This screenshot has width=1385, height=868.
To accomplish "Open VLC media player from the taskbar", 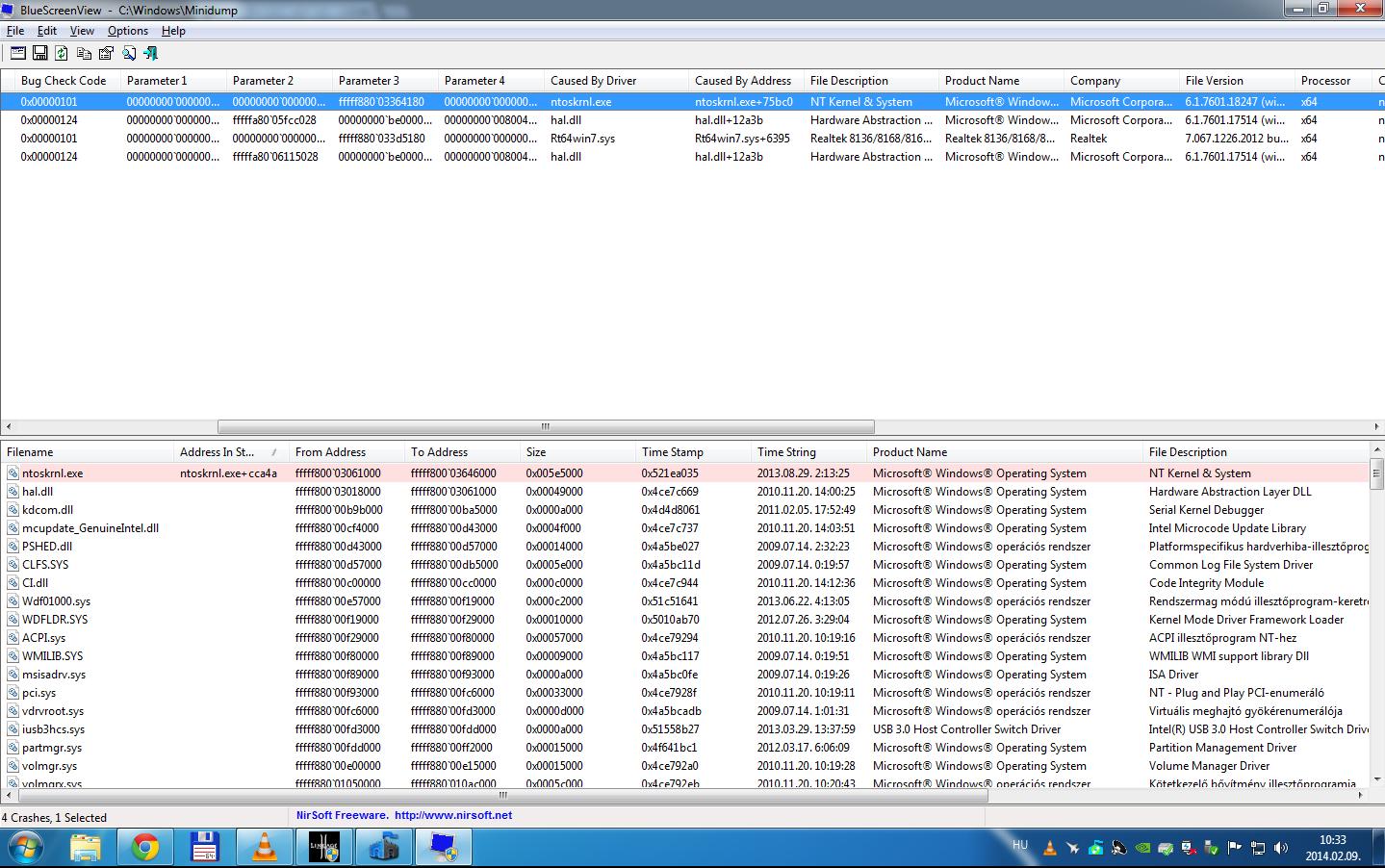I will [x=265, y=848].
